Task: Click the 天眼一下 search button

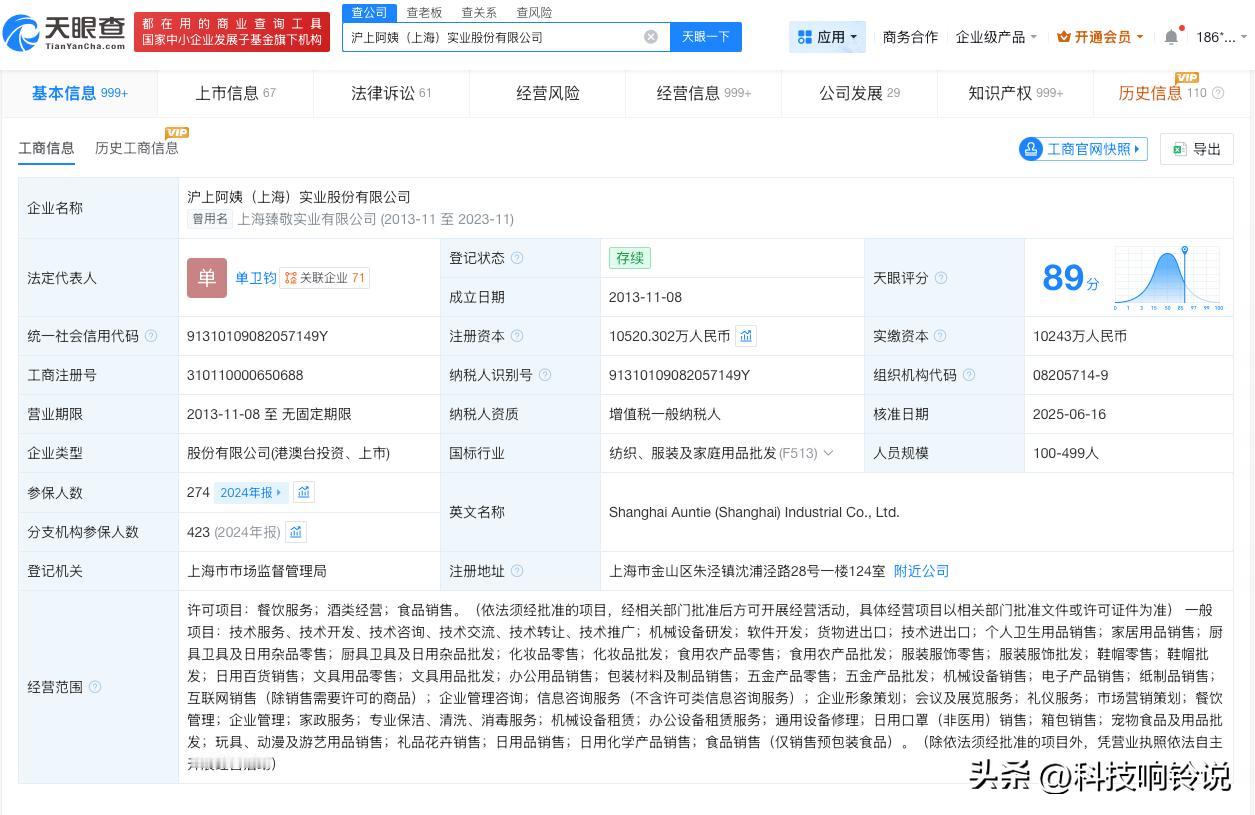Action: click(x=706, y=37)
